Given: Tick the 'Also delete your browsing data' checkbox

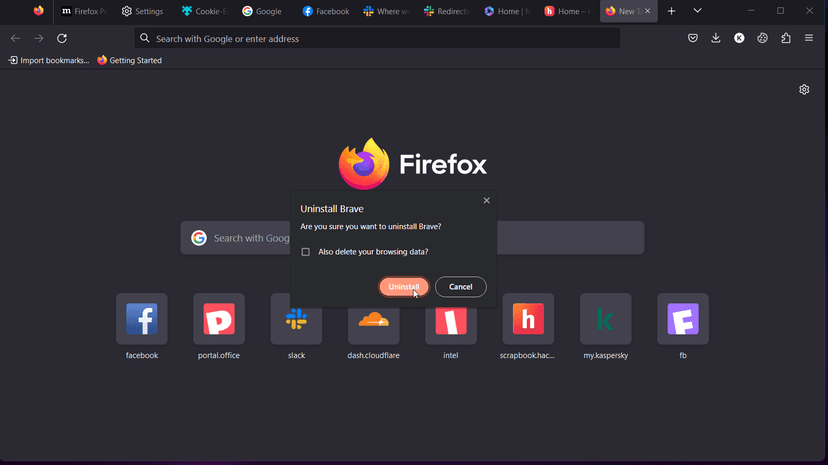Looking at the screenshot, I should pyautogui.click(x=306, y=252).
